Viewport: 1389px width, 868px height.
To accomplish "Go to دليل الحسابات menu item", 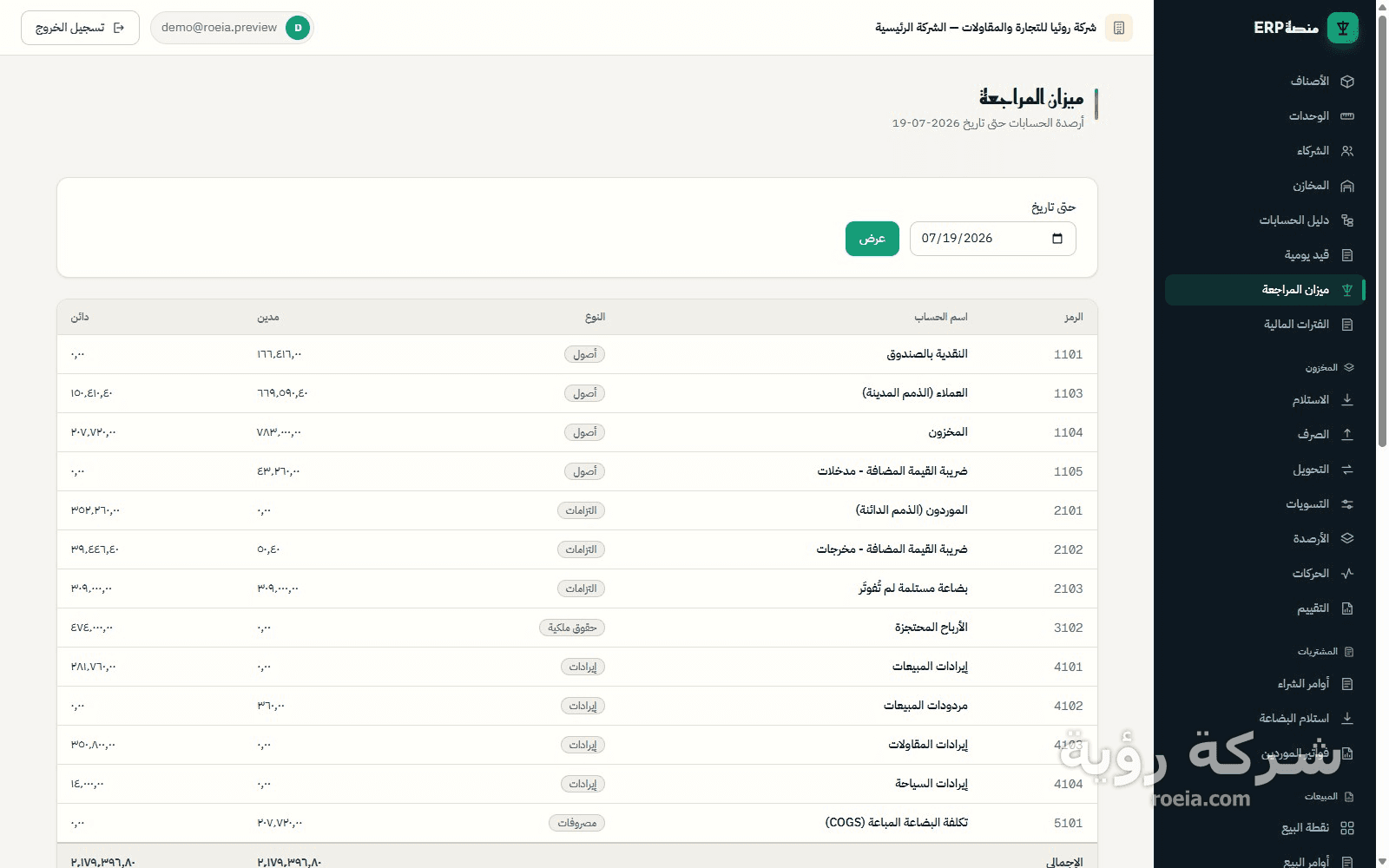I will pos(1265,220).
